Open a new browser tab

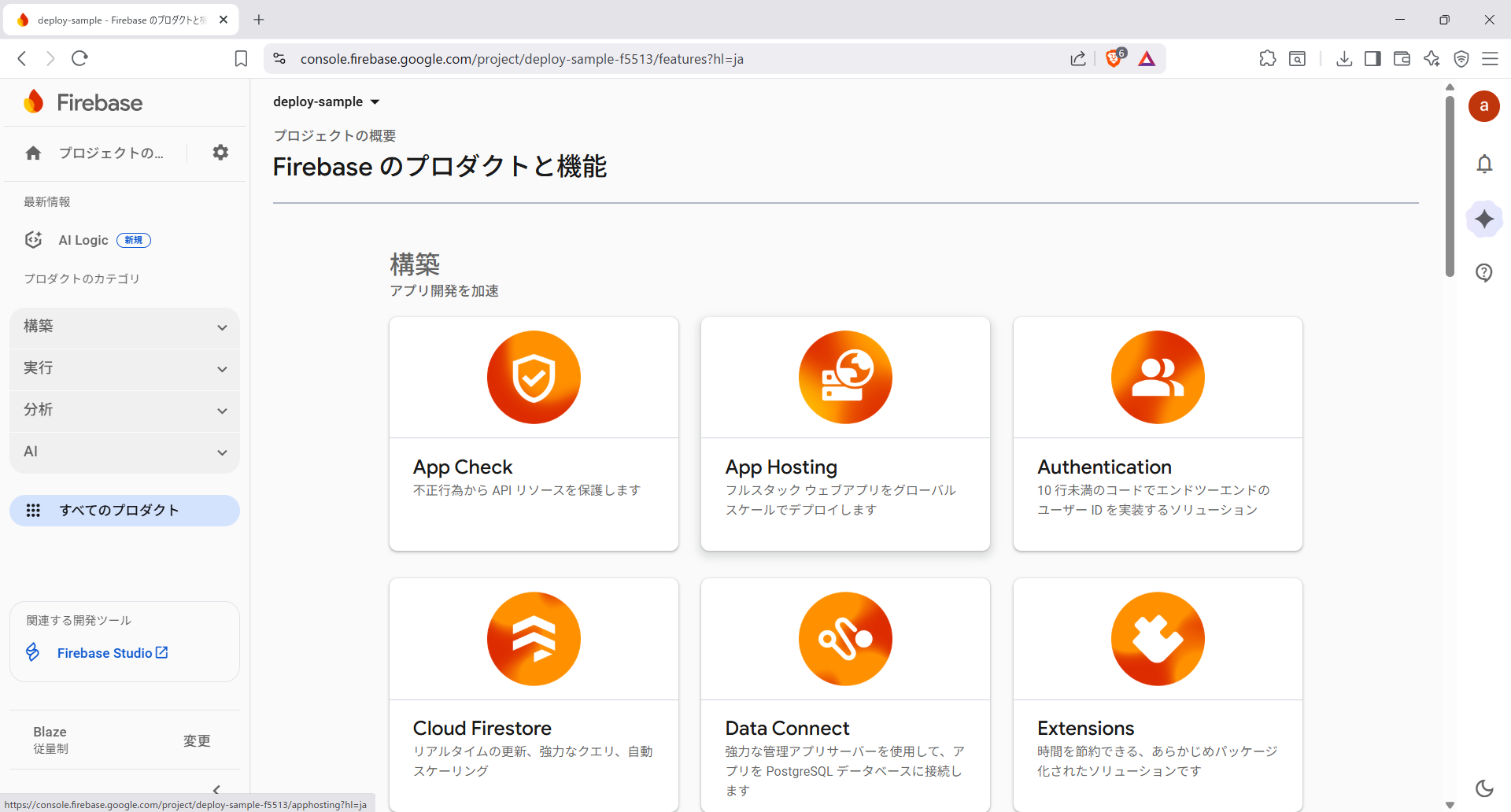click(x=259, y=20)
